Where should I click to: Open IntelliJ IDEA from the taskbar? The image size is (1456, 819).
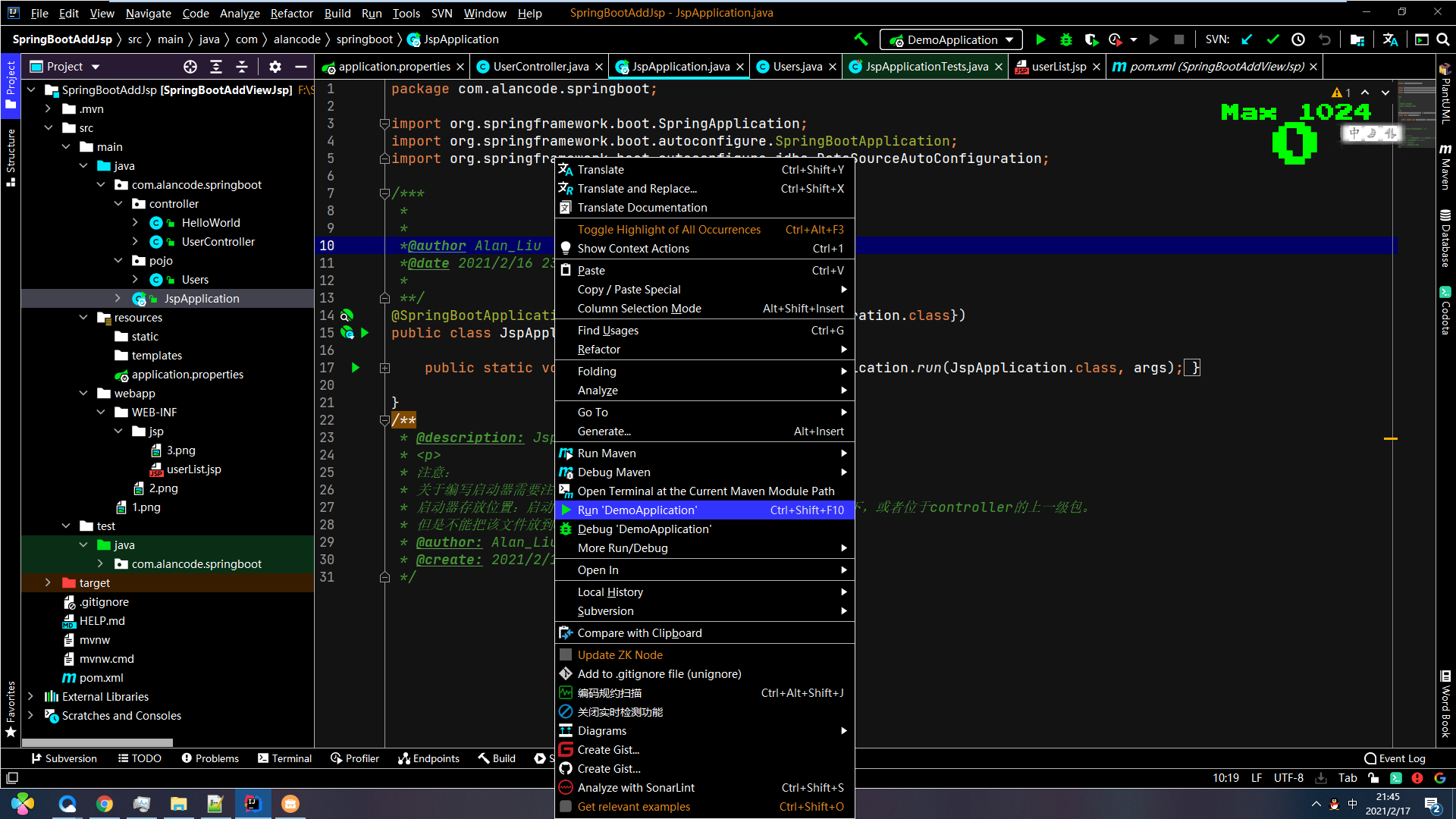coord(253,804)
